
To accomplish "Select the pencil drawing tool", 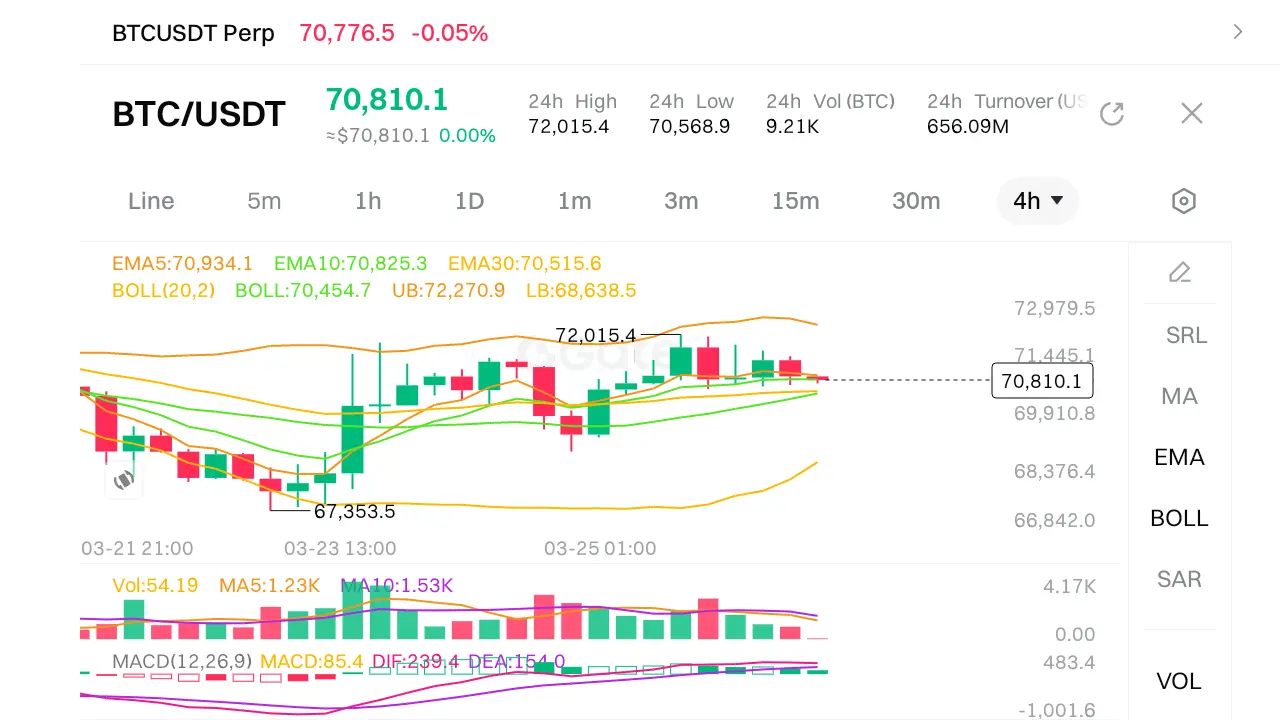I will [1180, 272].
